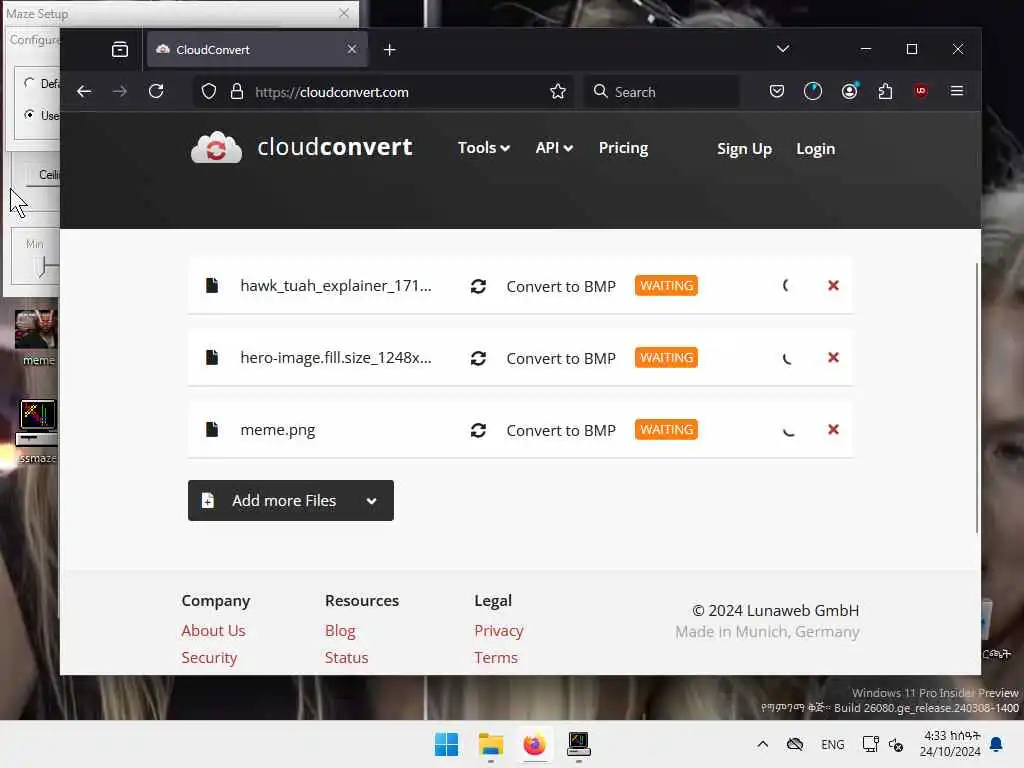Image resolution: width=1024 pixels, height=768 pixels.
Task: Open the extensions puzzle icon
Action: coord(885,91)
